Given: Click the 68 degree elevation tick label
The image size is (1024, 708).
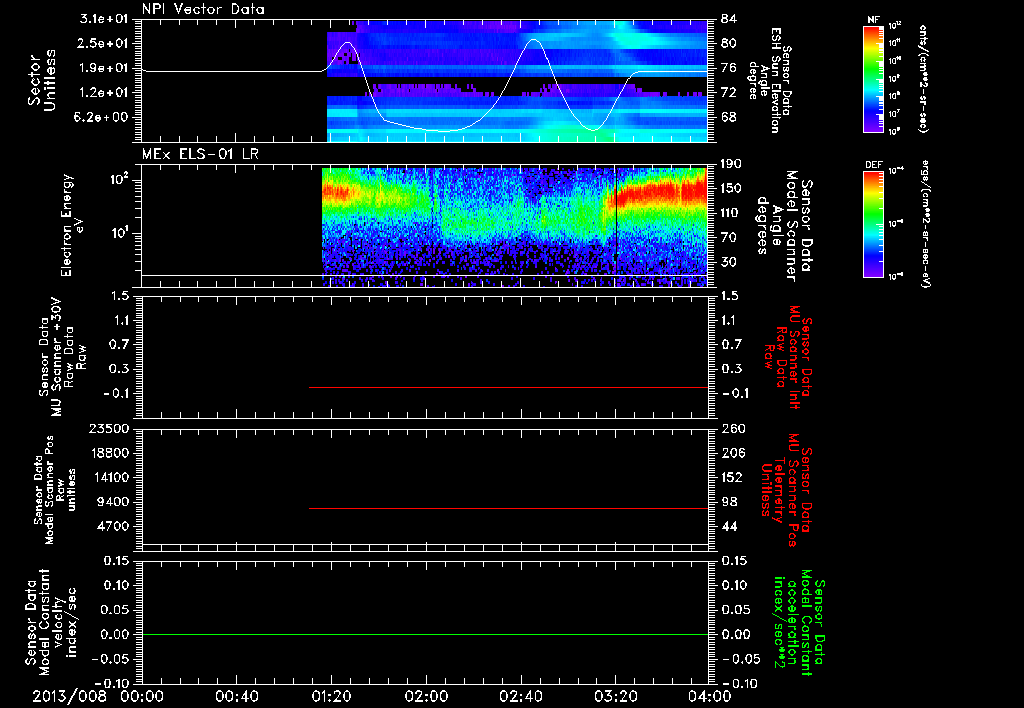Looking at the screenshot, I should click(x=729, y=117).
